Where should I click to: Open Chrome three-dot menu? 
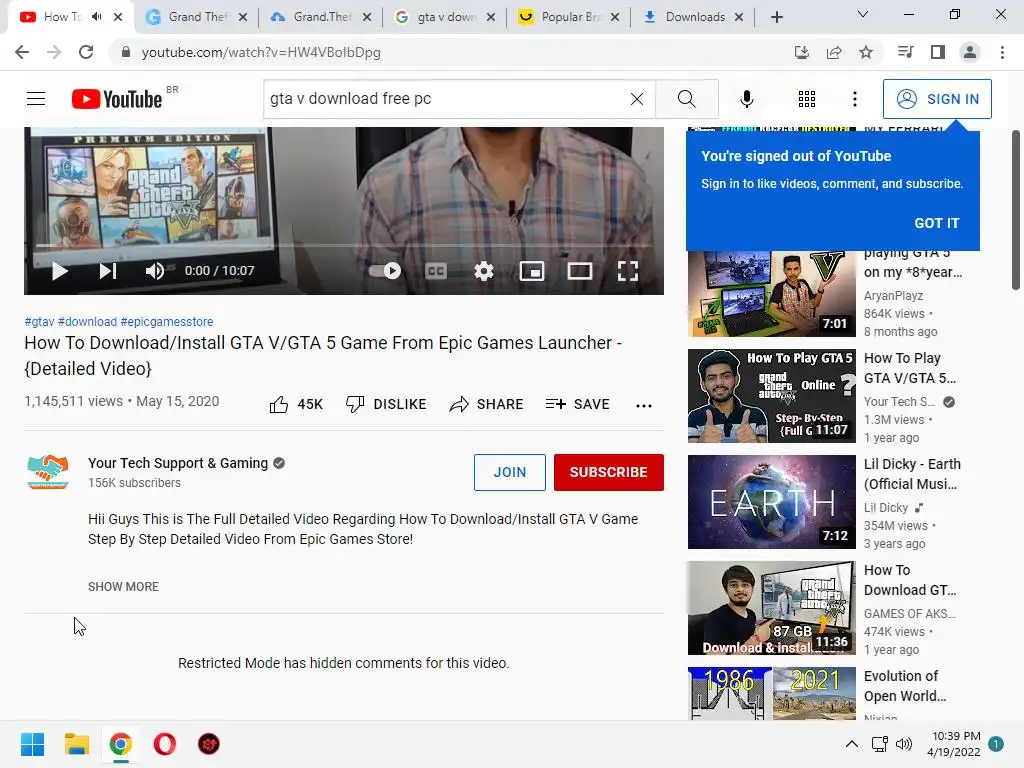1002,52
